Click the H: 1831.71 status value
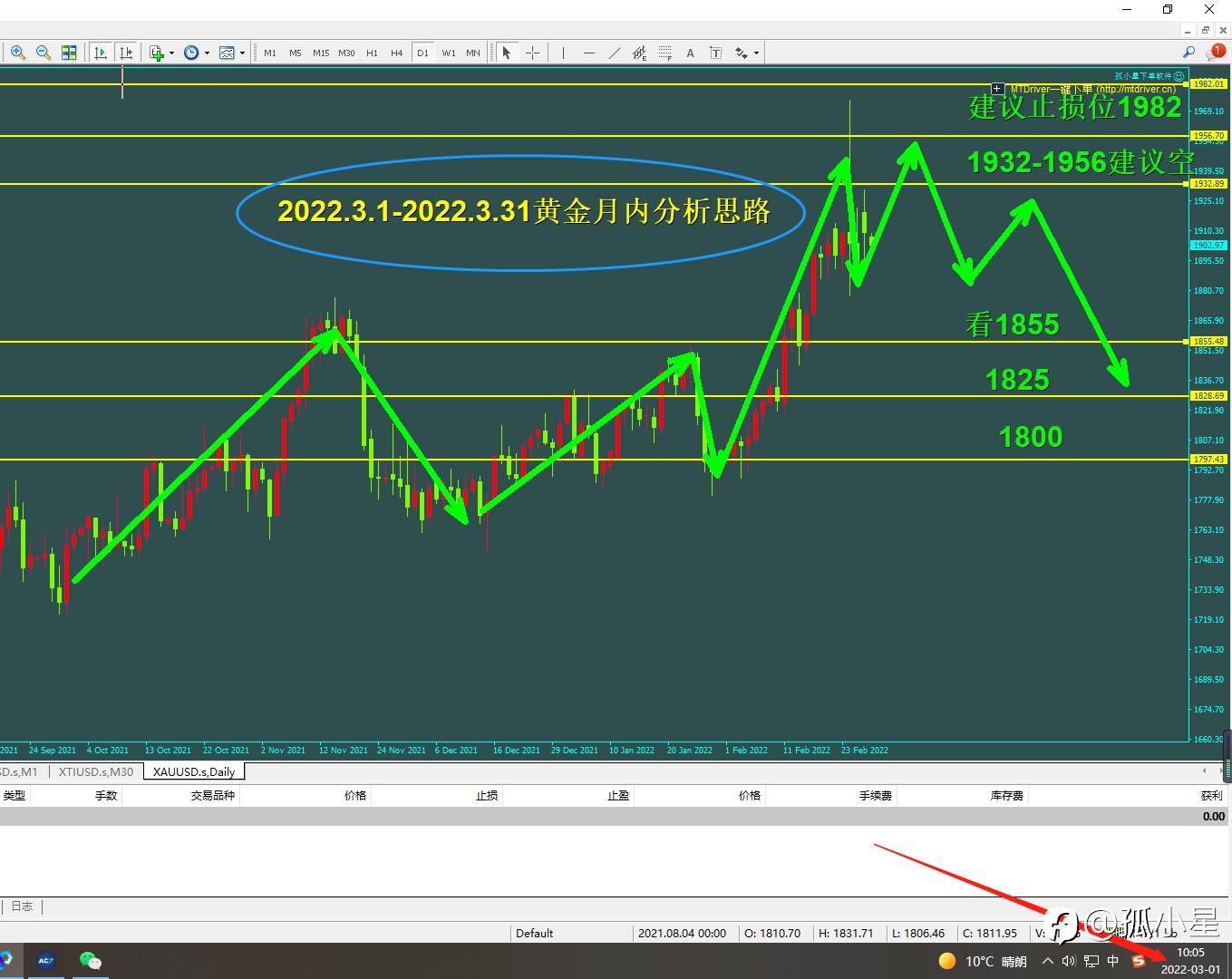1232x979 pixels. [846, 933]
